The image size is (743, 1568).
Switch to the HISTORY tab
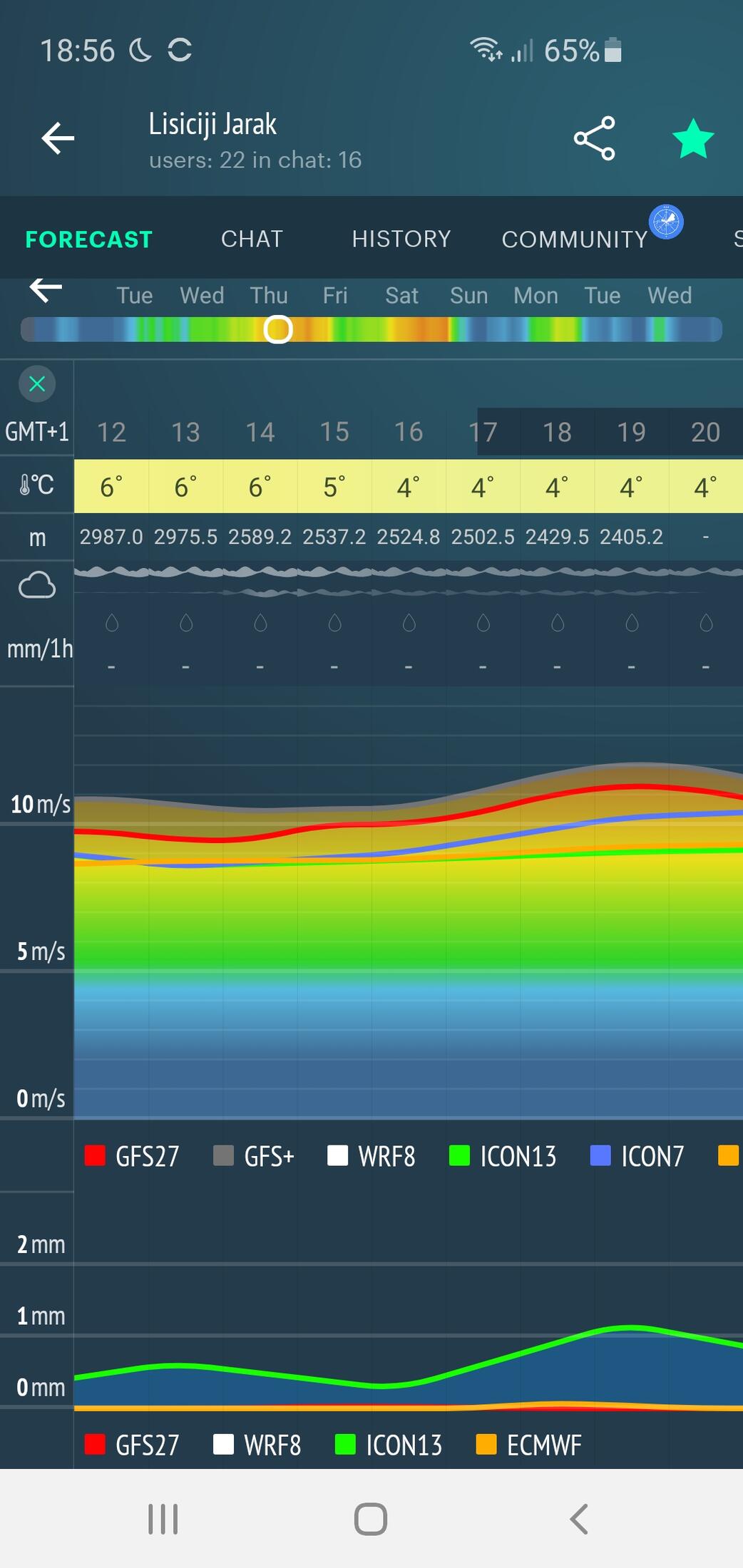401,239
